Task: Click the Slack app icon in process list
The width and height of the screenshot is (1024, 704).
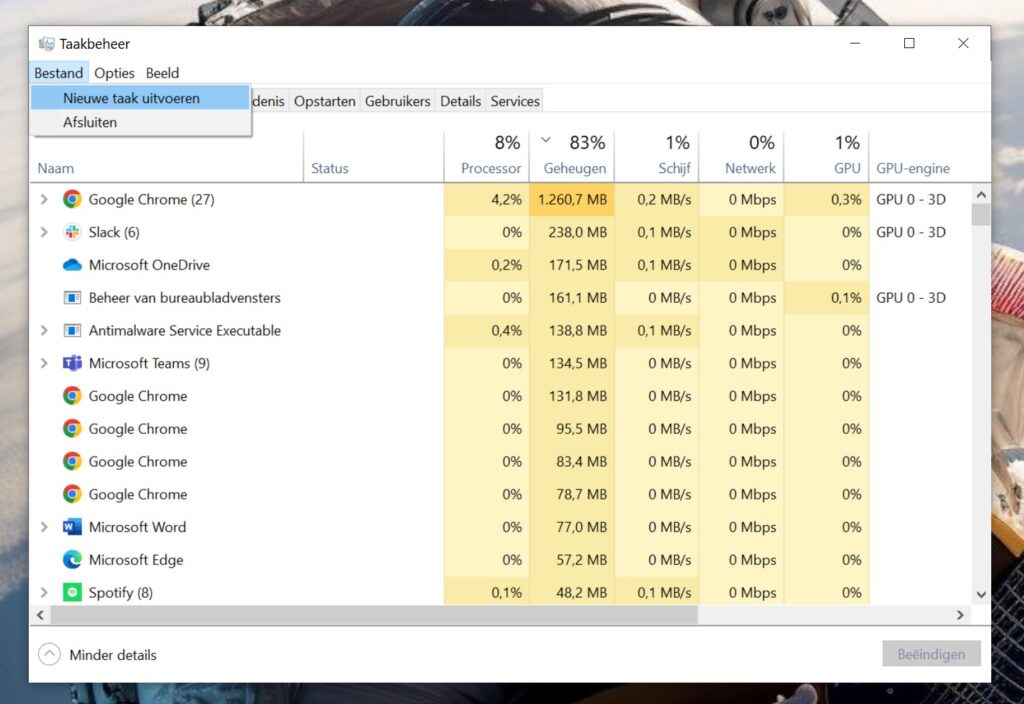Action: click(72, 232)
